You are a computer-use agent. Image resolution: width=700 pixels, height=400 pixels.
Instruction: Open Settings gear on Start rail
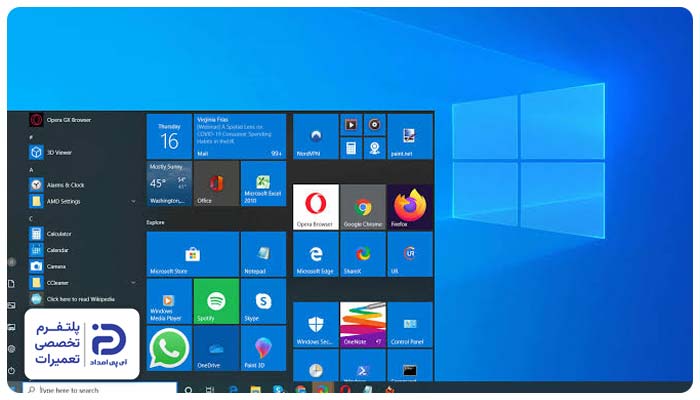[x=12, y=349]
